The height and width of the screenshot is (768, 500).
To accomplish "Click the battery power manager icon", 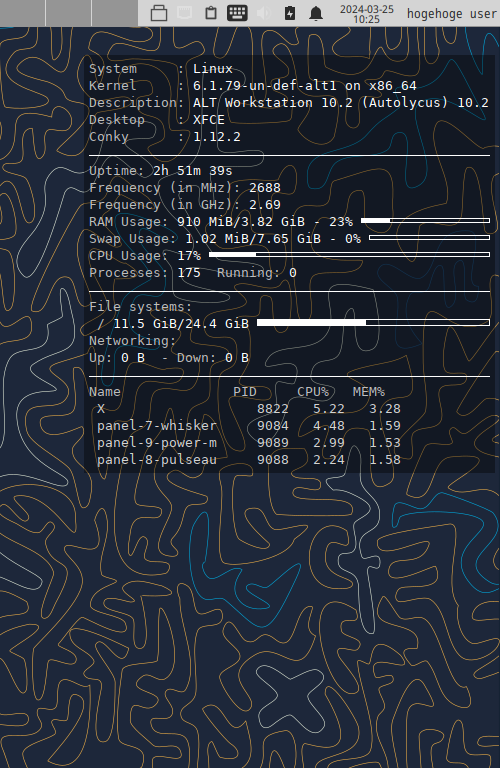I will click(290, 13).
